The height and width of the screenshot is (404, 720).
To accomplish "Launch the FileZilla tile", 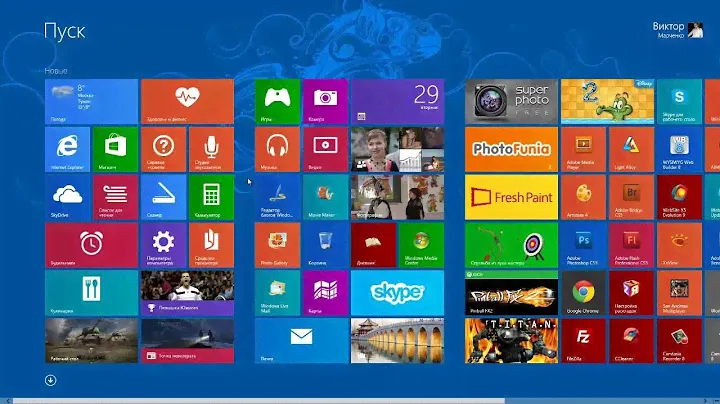I will (583, 340).
